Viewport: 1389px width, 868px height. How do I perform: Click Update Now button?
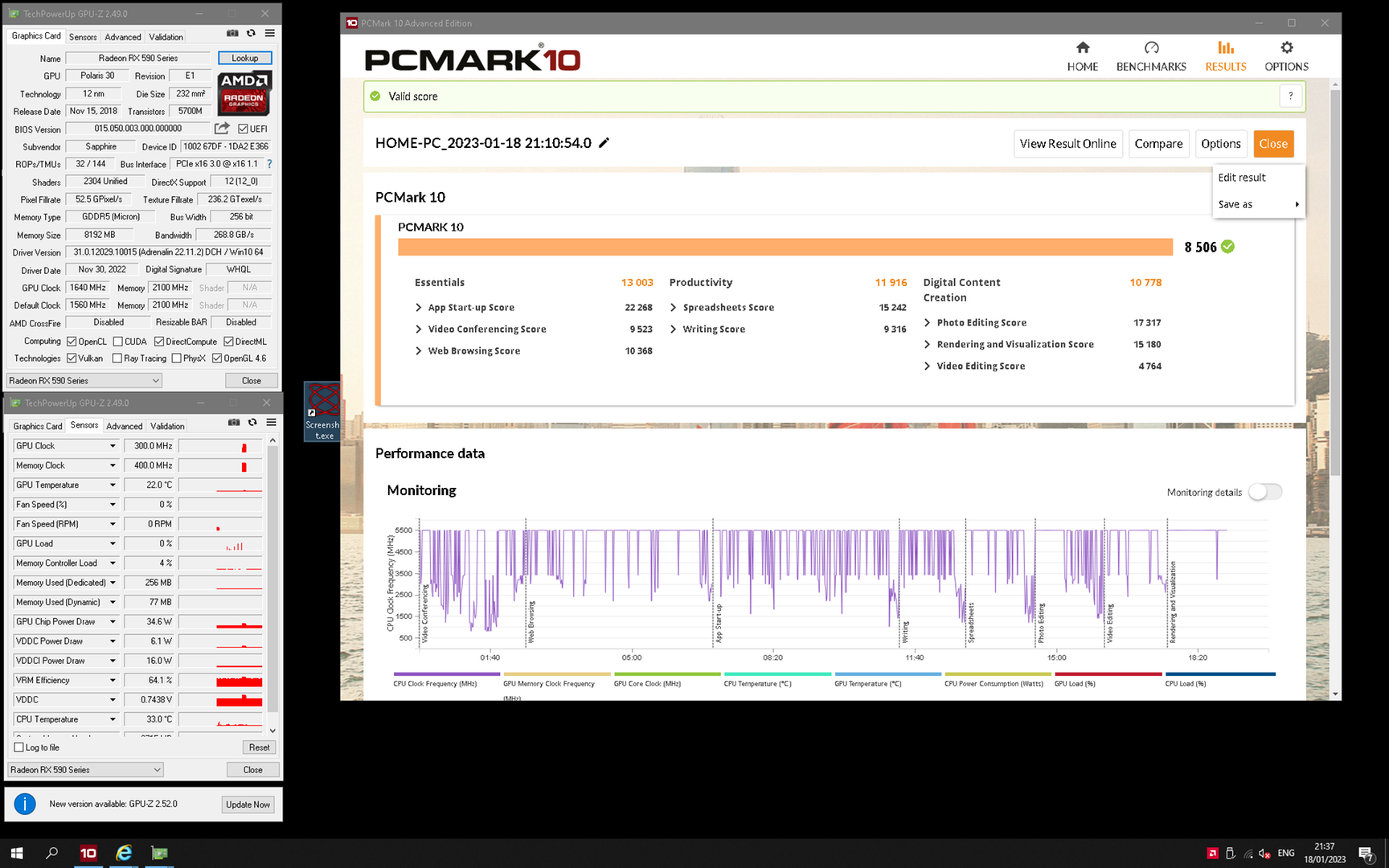248,805
